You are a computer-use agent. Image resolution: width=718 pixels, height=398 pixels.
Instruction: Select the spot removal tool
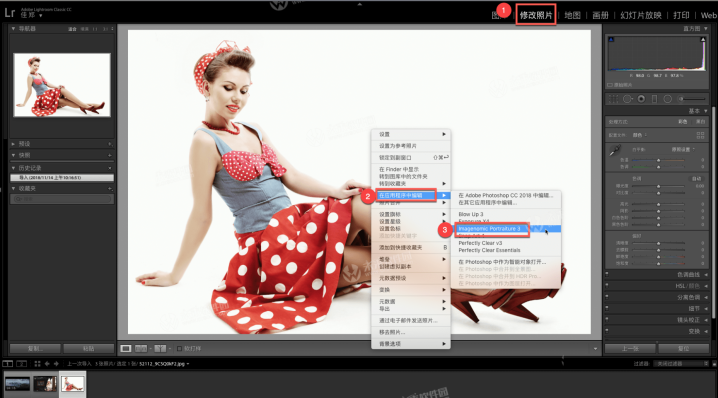point(627,99)
